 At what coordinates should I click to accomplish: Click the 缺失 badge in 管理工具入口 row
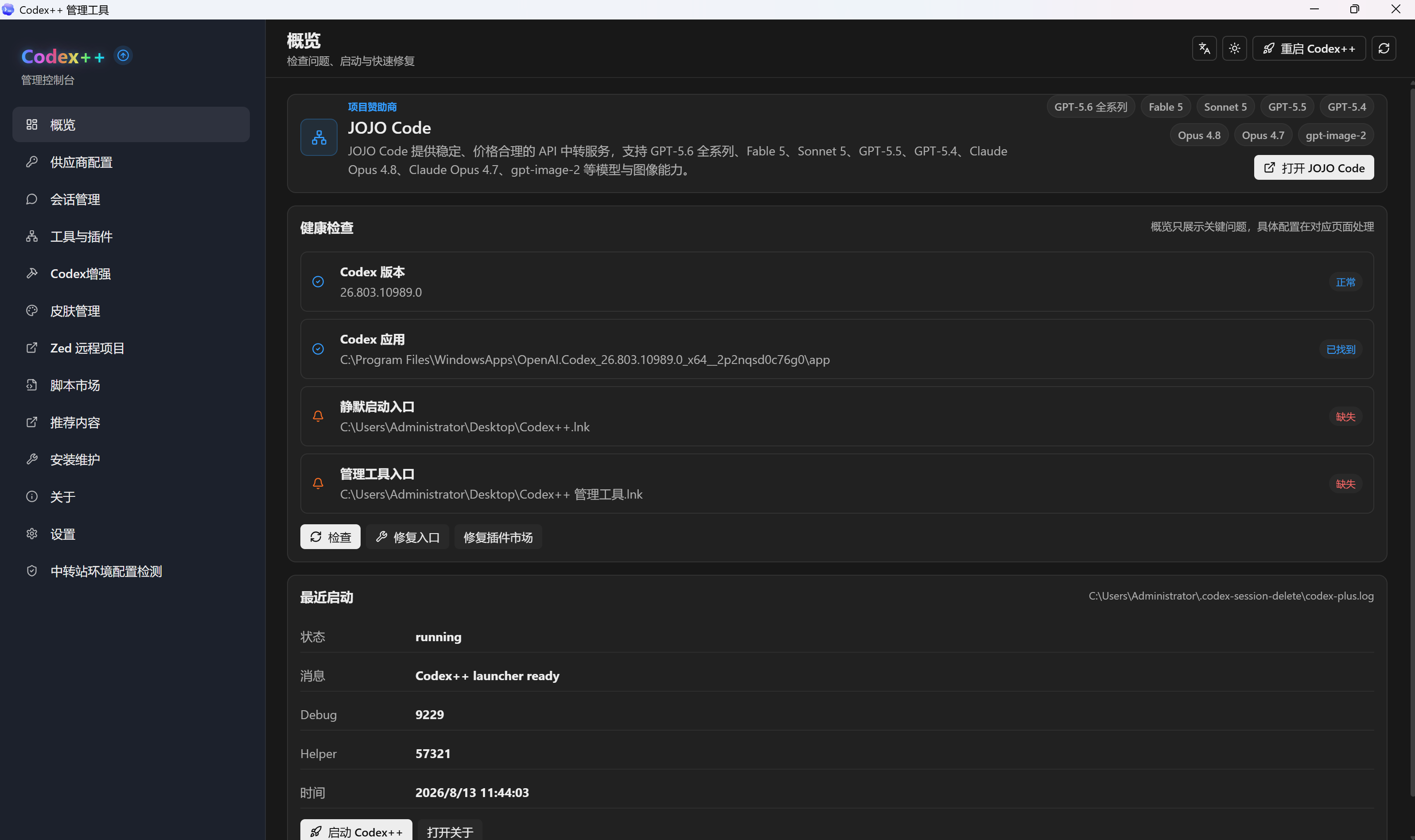1345,484
